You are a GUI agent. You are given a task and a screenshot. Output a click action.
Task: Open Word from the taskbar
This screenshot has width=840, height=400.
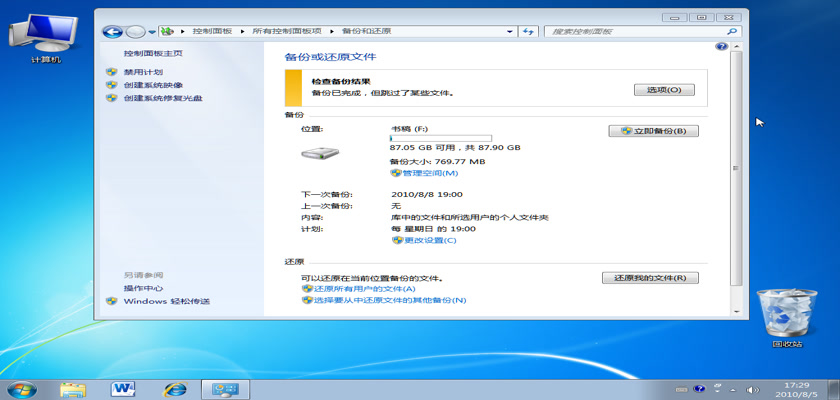(124, 387)
